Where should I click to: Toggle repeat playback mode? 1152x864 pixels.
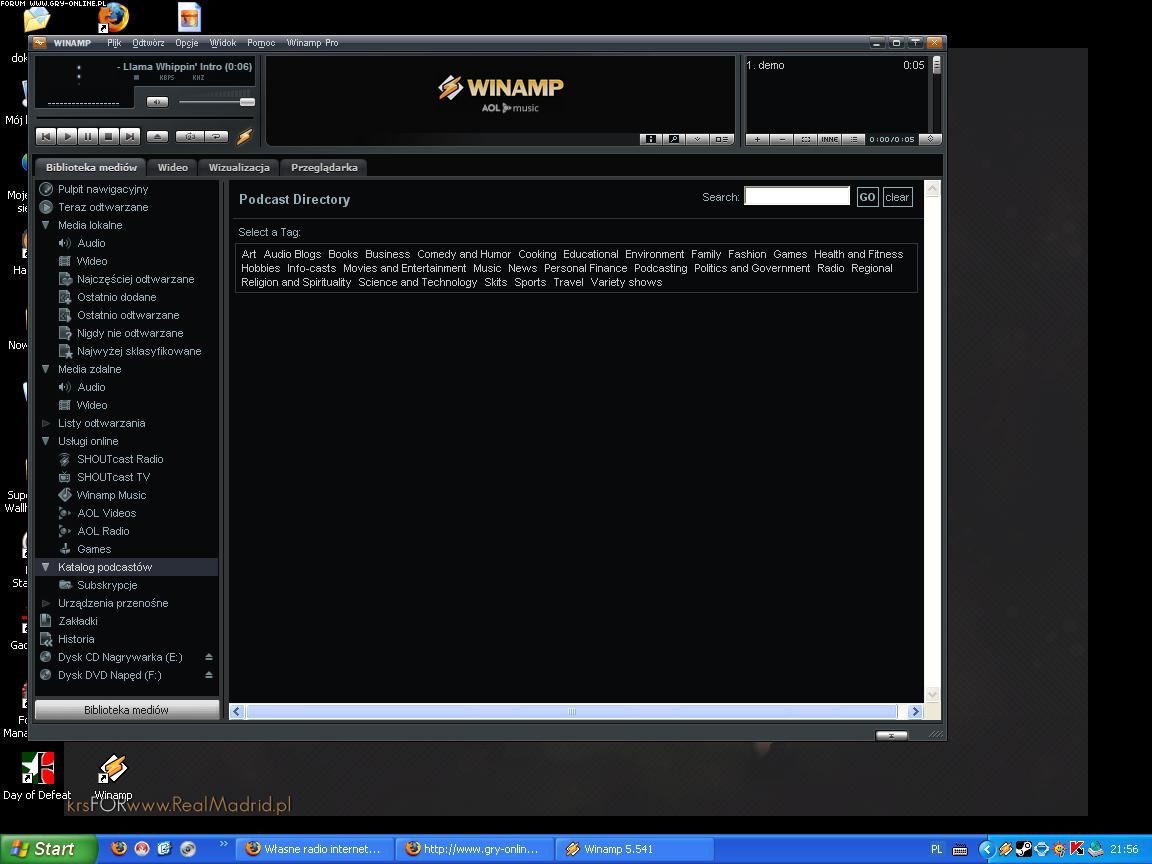coord(216,136)
